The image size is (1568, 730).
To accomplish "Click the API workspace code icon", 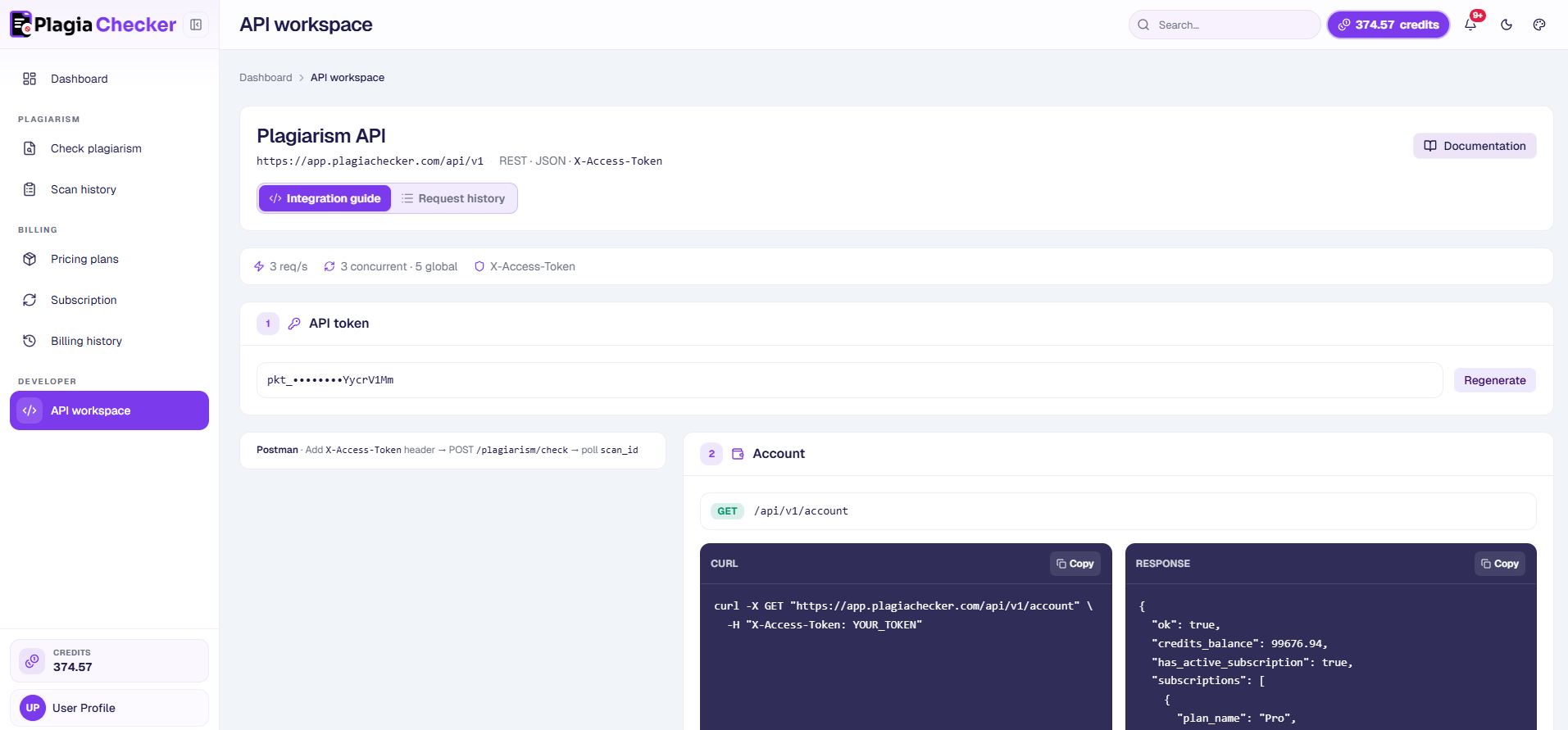I will 30,410.
